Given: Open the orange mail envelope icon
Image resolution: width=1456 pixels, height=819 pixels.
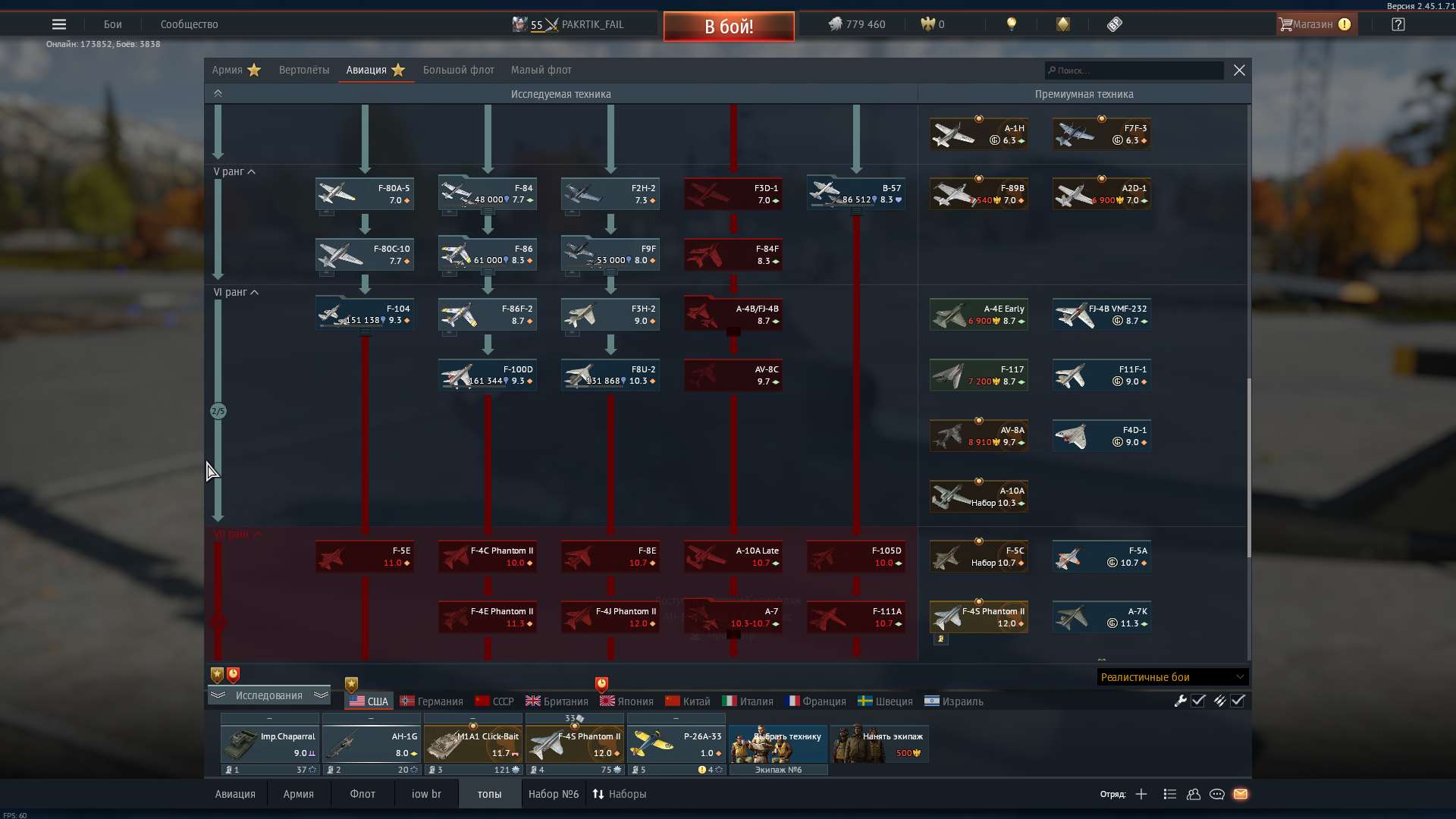Looking at the screenshot, I should click(x=1241, y=794).
